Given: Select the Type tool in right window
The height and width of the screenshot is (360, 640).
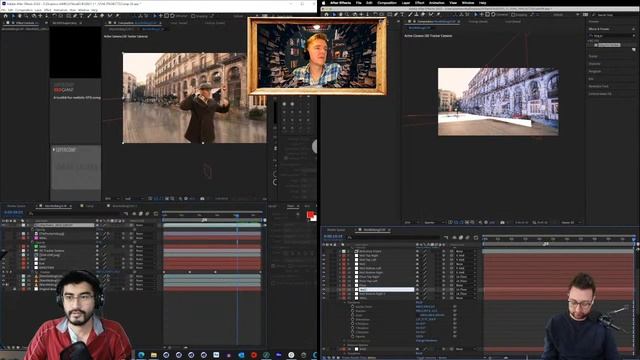Looking at the screenshot, I should click(x=402, y=14).
